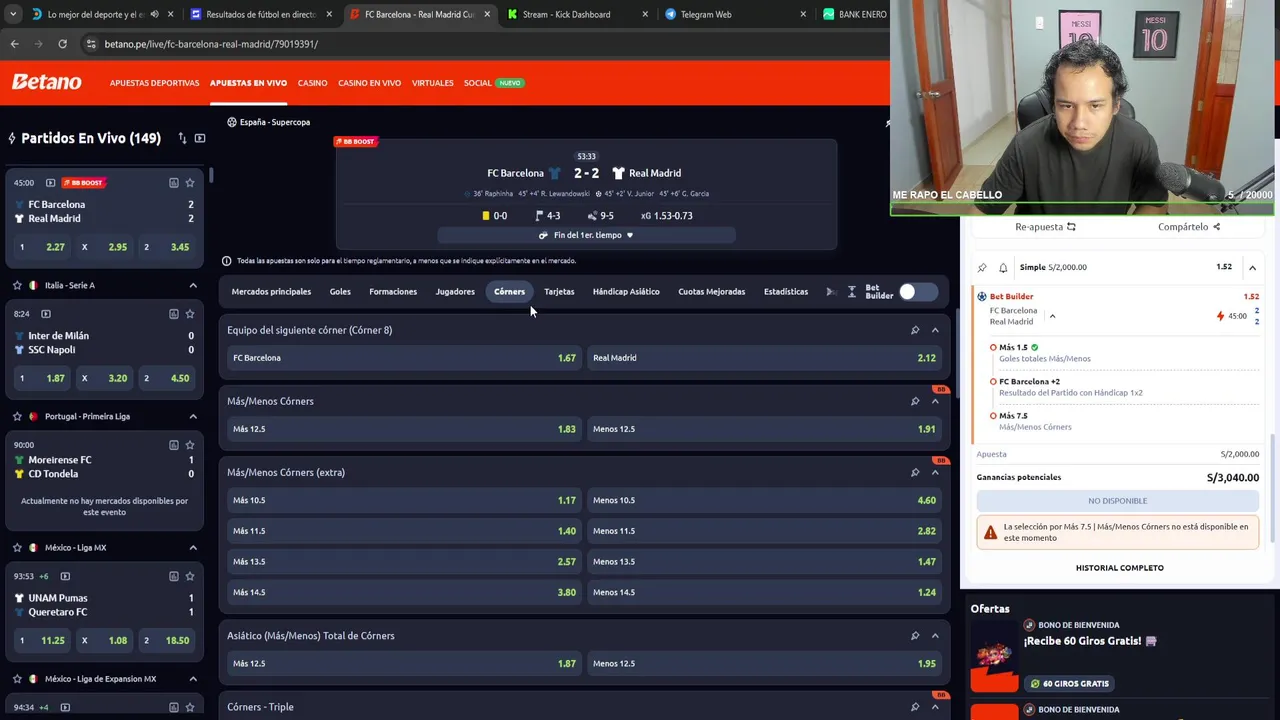Favorite the Inter de Milán match star

click(190, 314)
